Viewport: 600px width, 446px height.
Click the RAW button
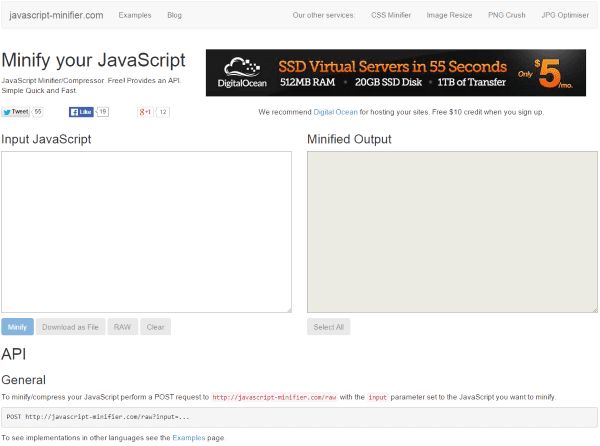click(x=122, y=327)
